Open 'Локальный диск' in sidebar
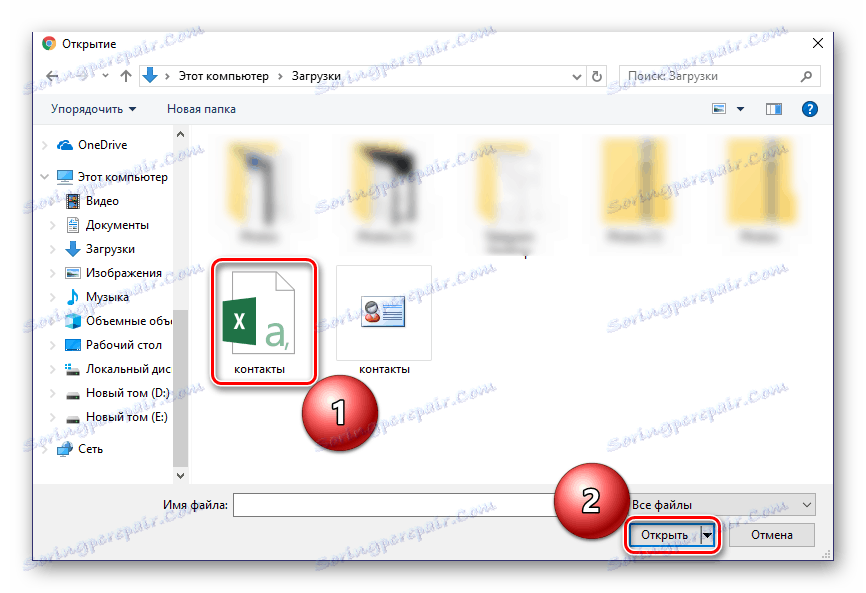 click(128, 369)
